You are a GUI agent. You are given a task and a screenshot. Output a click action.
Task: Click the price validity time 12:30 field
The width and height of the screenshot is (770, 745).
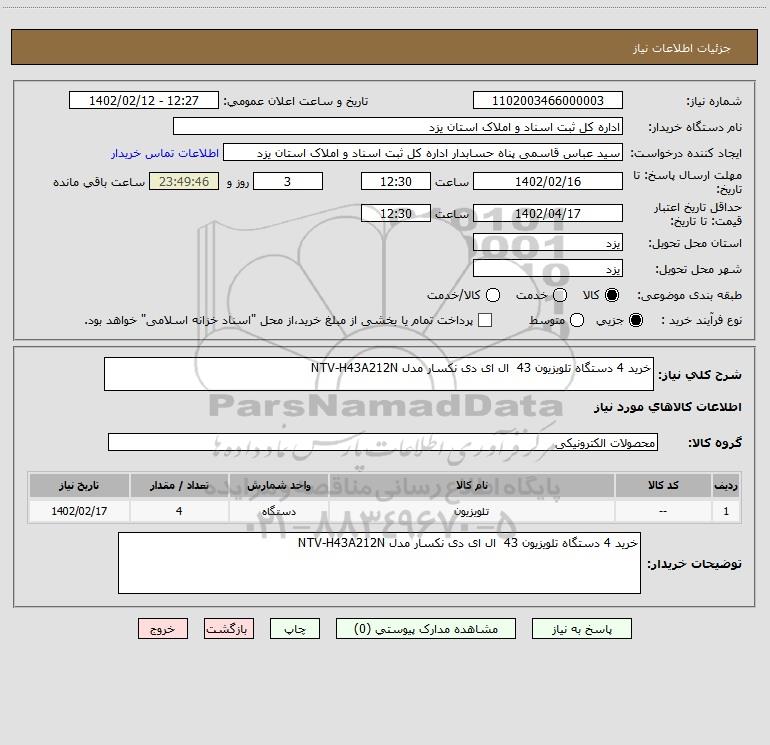coord(396,213)
